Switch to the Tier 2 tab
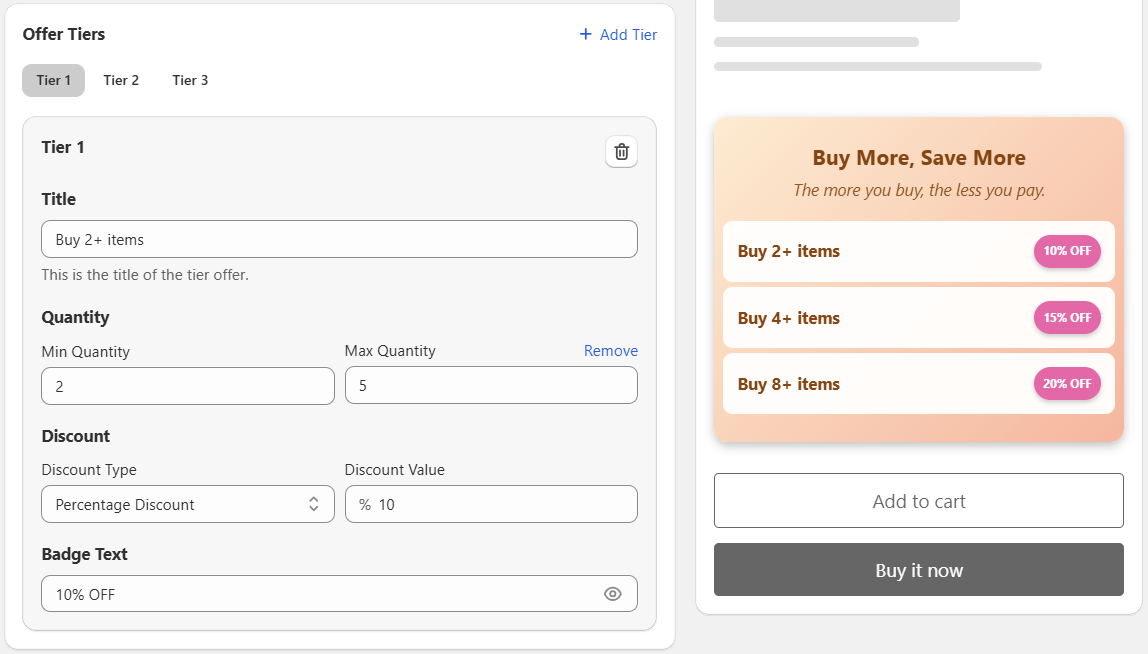 click(121, 80)
